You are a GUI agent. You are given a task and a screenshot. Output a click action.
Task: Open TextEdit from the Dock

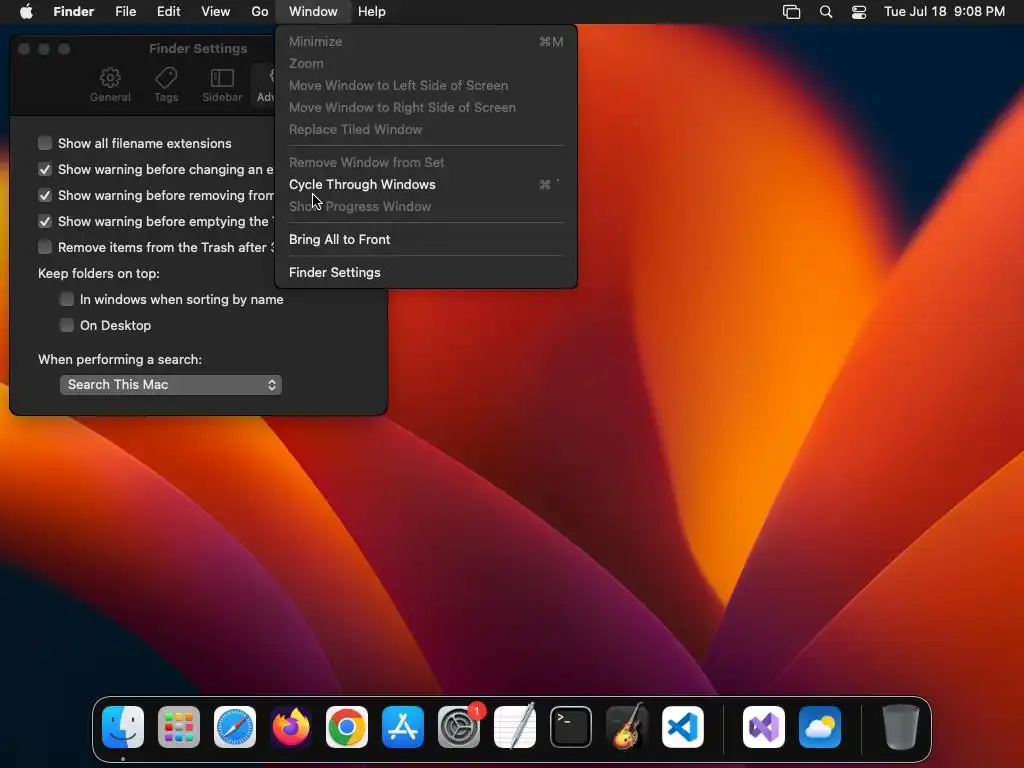pyautogui.click(x=515, y=727)
